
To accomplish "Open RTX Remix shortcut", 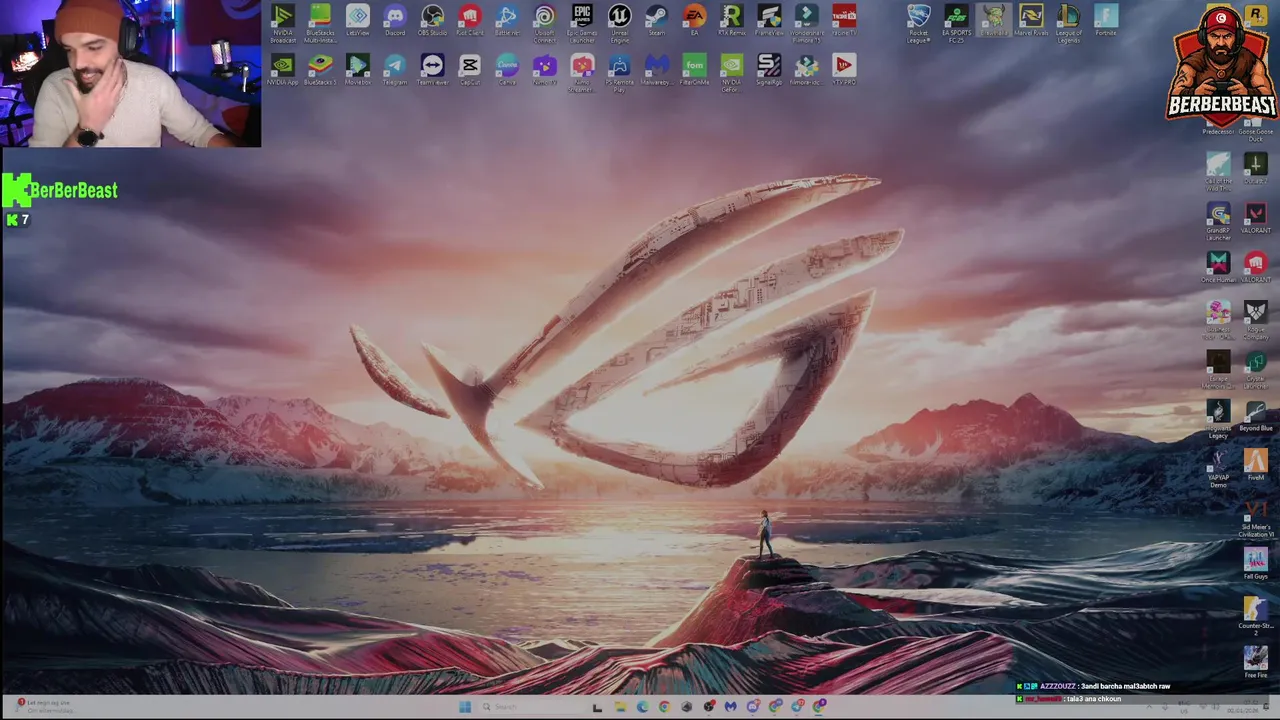I will coord(732,20).
